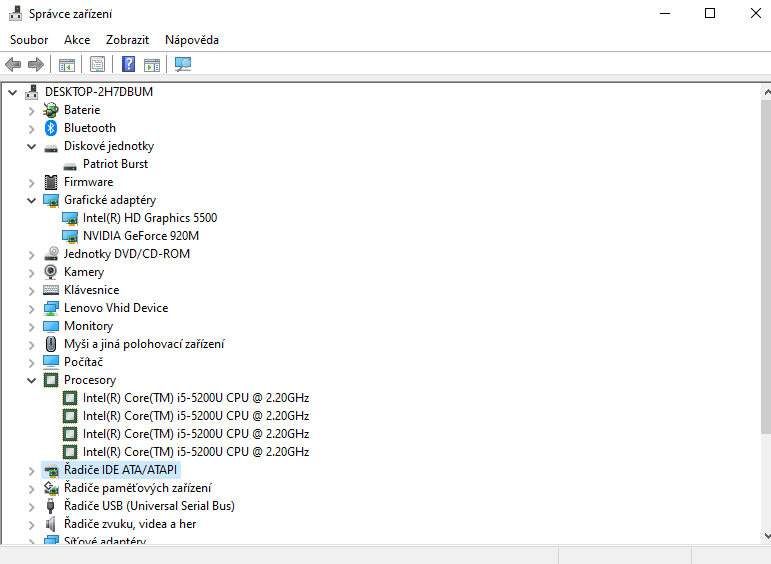
Task: Open the Akce menu
Action: click(x=77, y=40)
